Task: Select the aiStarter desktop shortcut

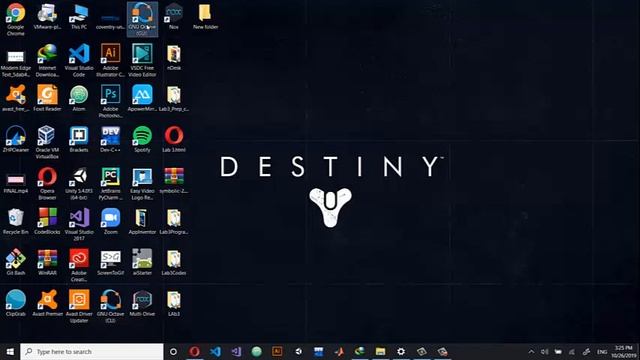Action: click(x=142, y=262)
